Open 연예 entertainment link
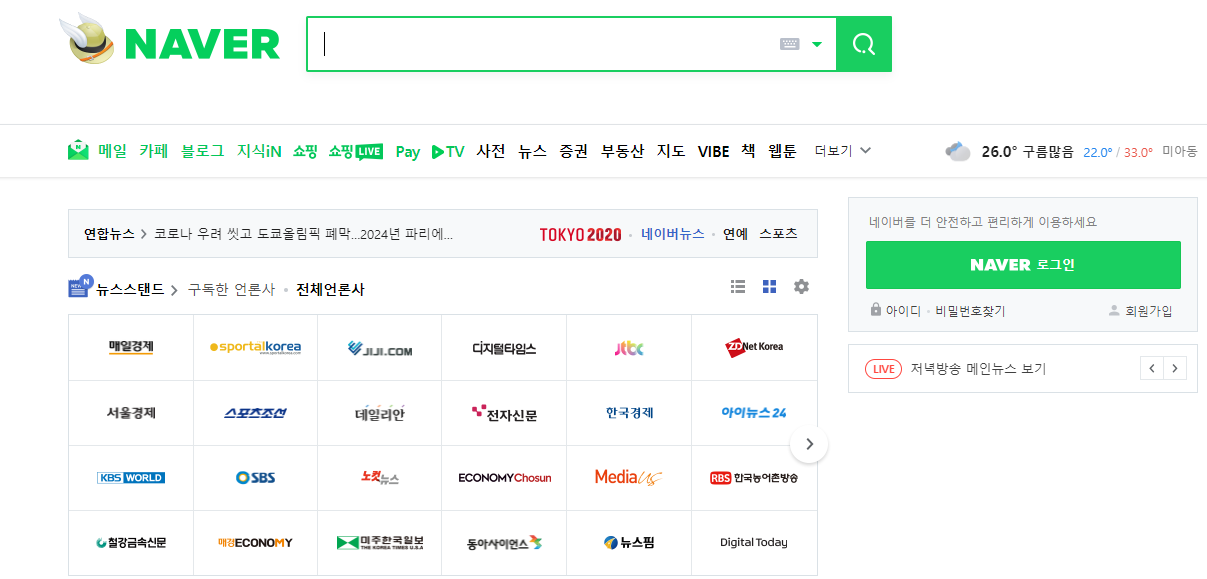1207x579 pixels. (735, 234)
